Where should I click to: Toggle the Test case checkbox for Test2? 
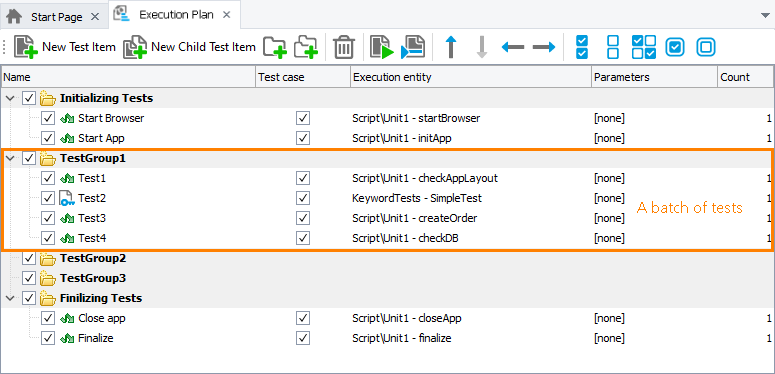(303, 198)
